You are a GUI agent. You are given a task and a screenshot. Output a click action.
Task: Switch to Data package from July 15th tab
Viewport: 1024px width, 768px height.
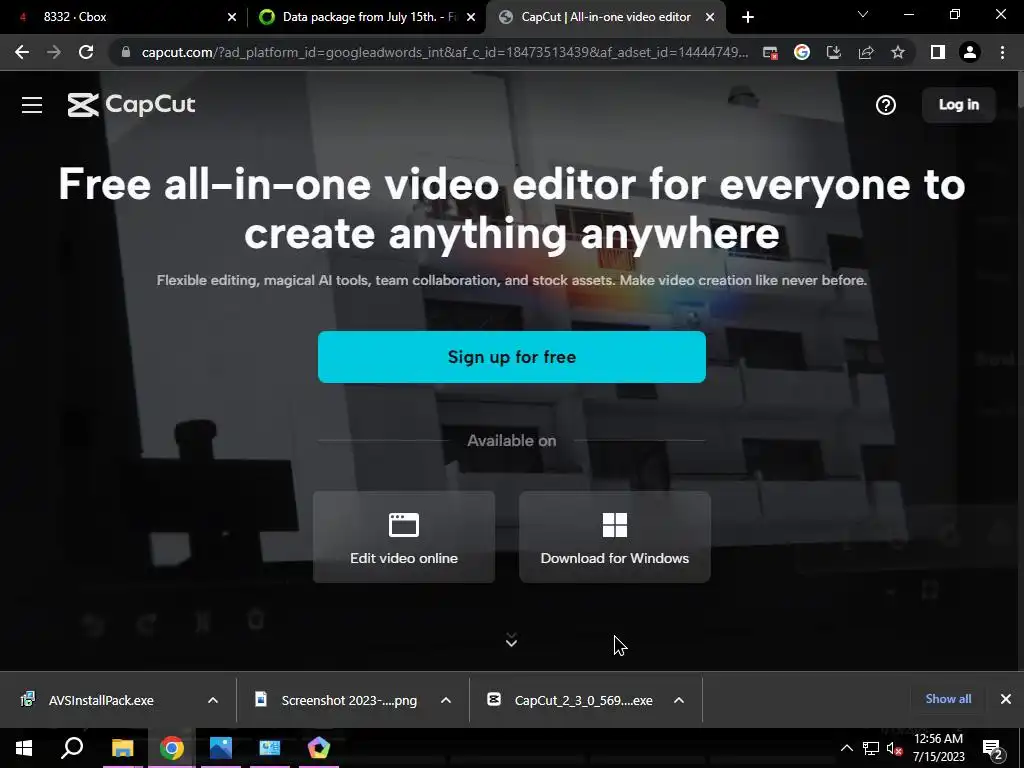pyautogui.click(x=368, y=17)
